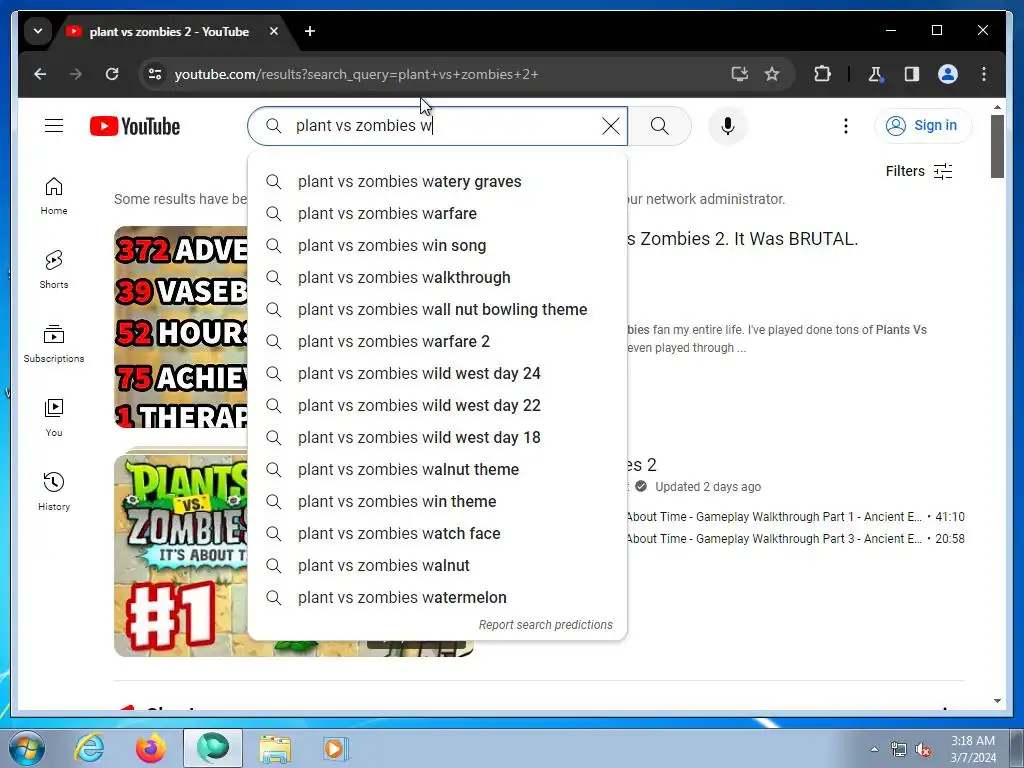Click the address bar URL
1024x768 pixels.
[356, 74]
